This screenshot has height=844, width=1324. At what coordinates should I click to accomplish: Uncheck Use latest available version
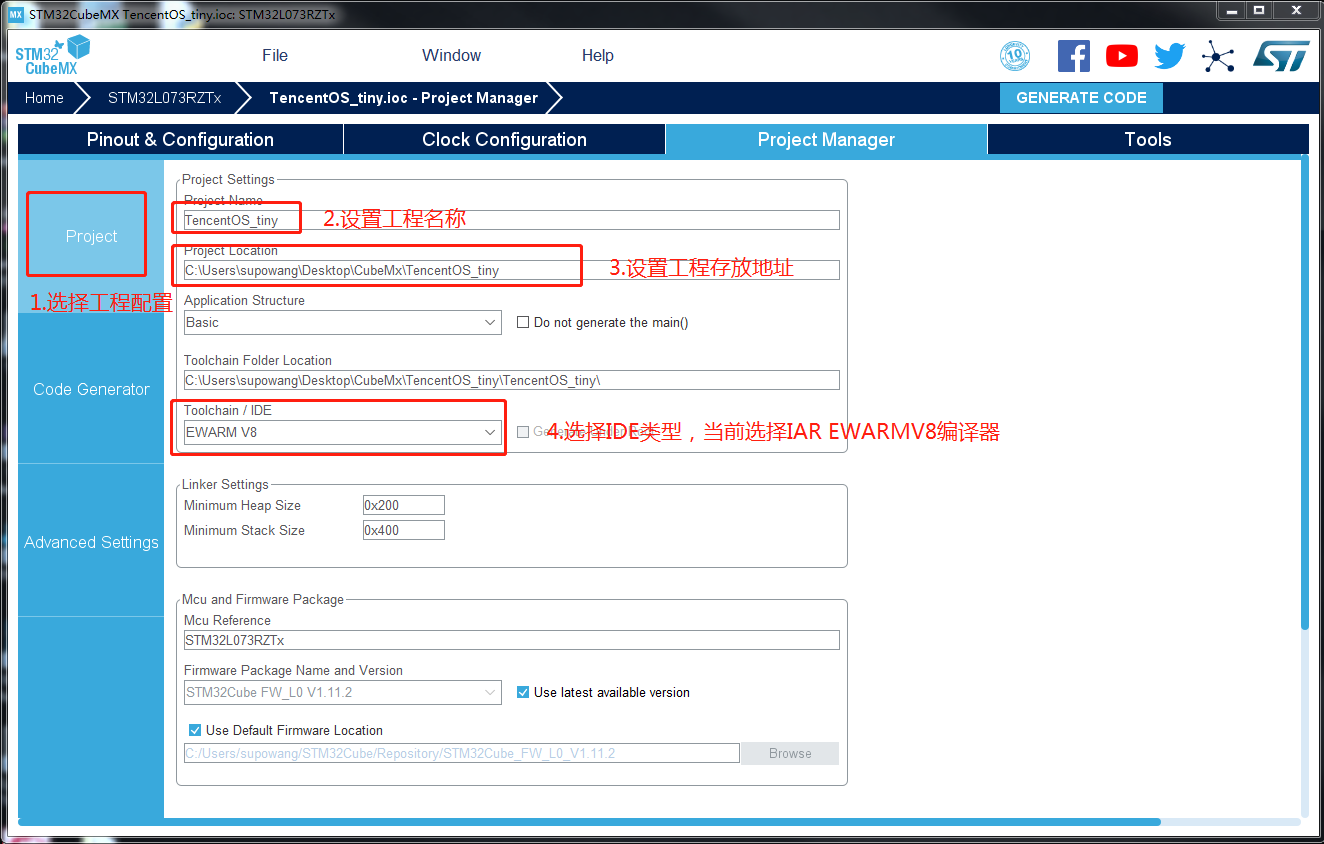523,692
